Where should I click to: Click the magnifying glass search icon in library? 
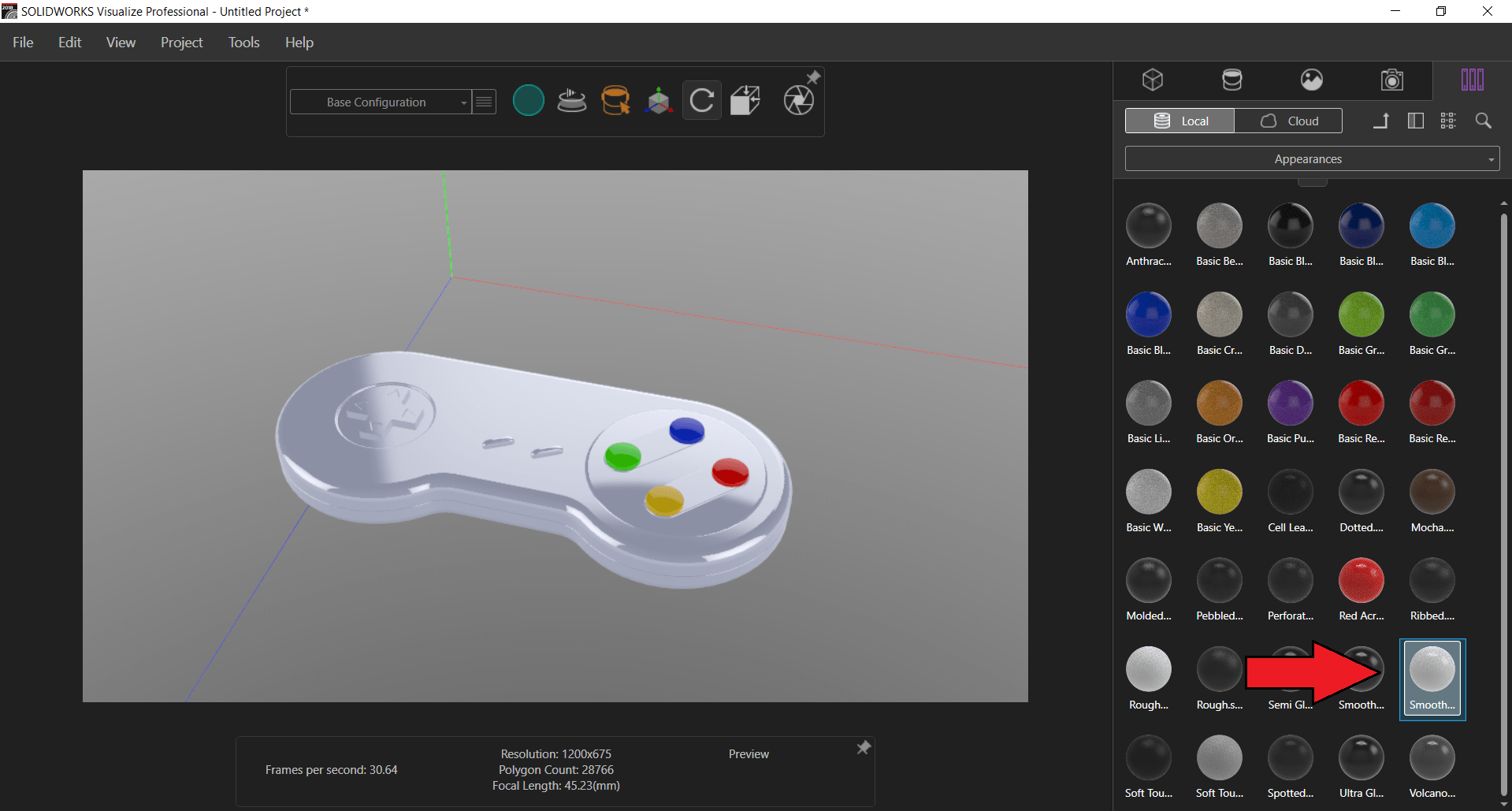[x=1483, y=121]
